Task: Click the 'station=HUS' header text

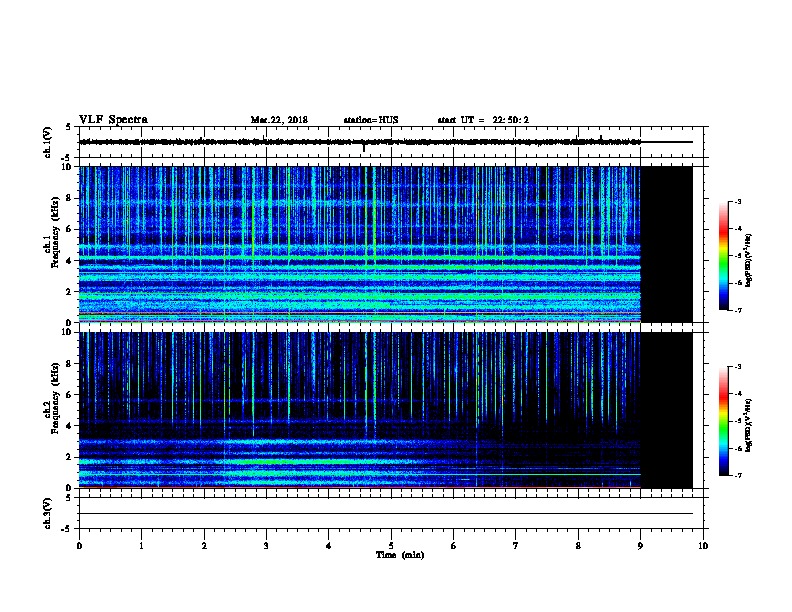Action: coord(371,120)
